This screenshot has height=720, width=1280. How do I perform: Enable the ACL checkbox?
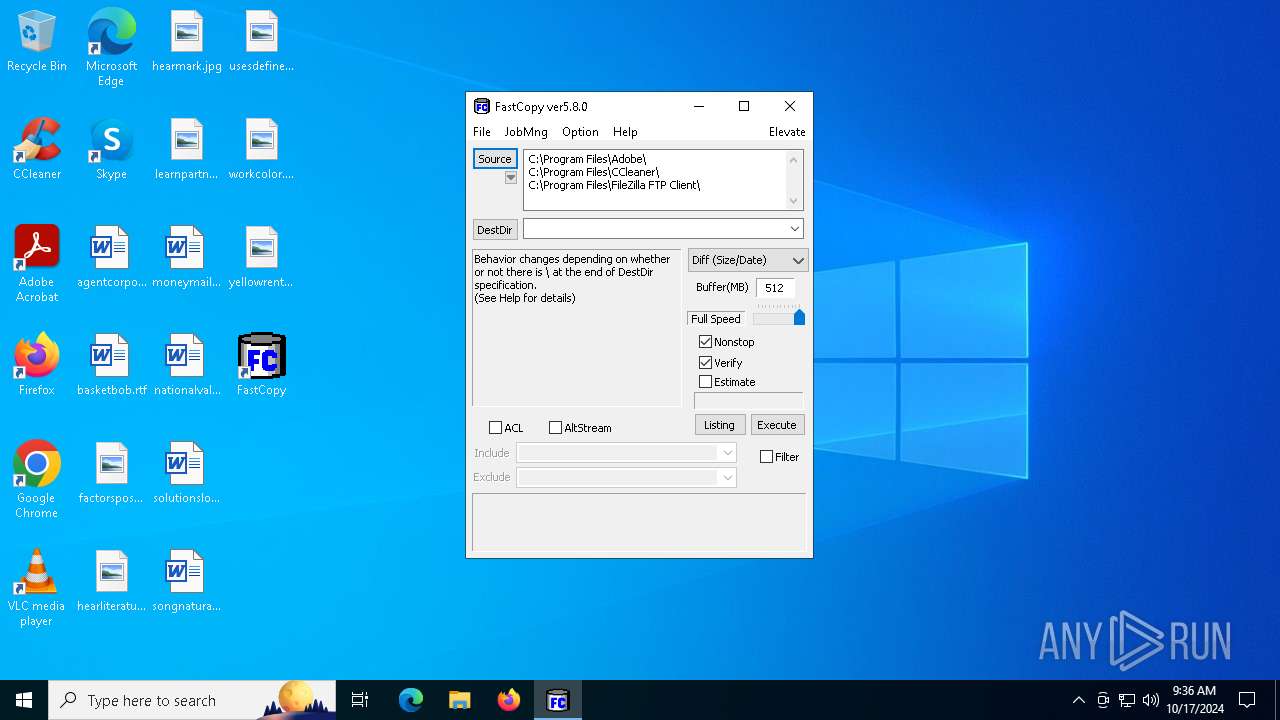pos(496,428)
